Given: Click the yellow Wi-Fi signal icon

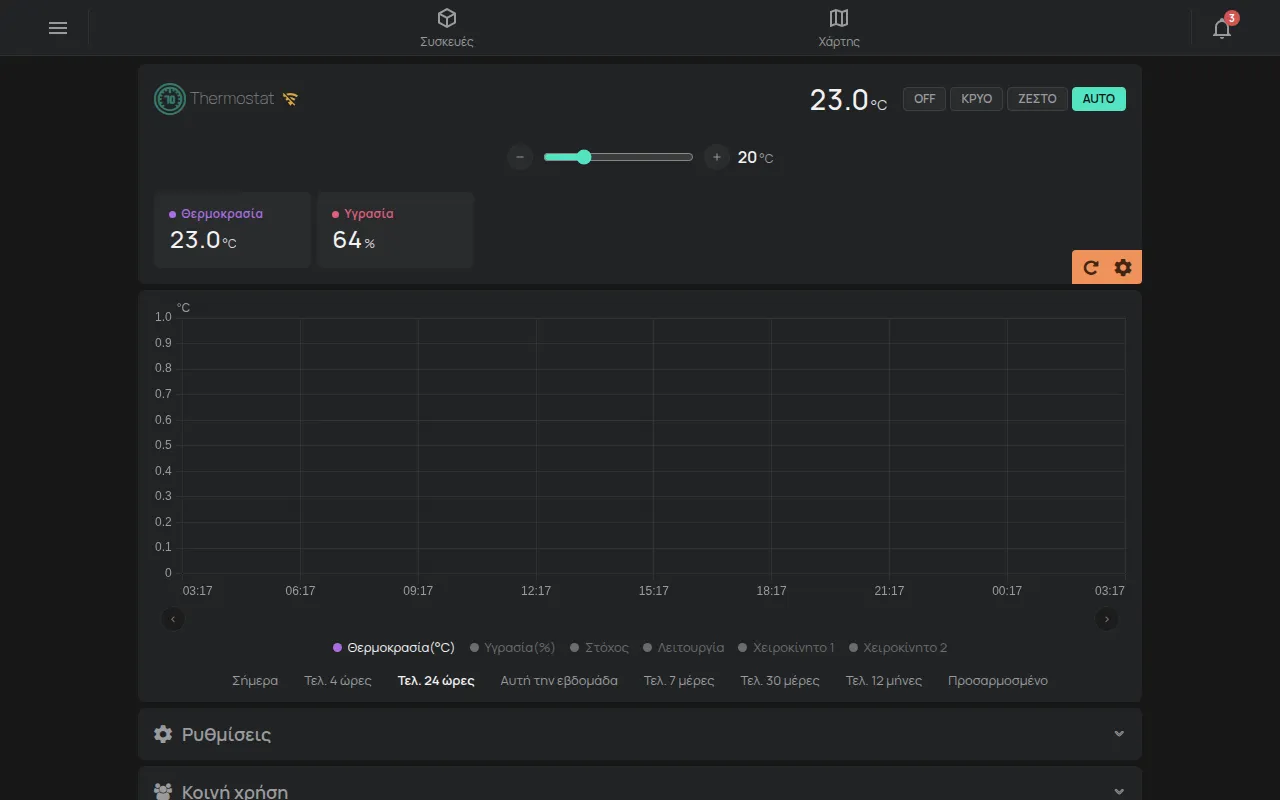Looking at the screenshot, I should click(290, 99).
